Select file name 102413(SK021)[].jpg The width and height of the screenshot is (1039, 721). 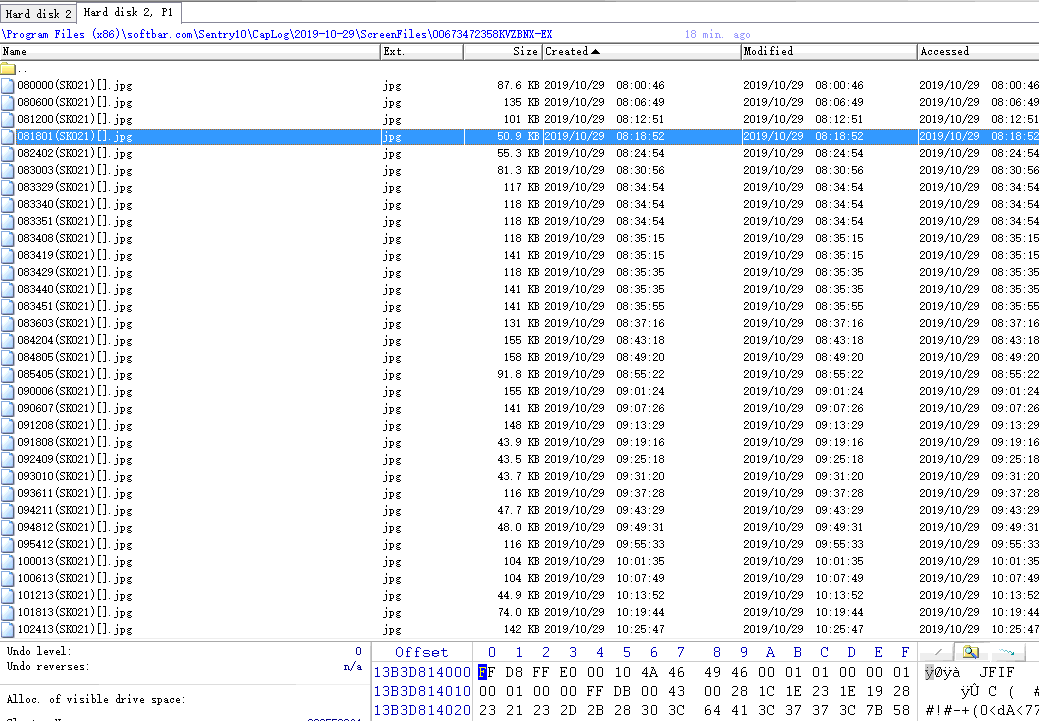[75, 630]
